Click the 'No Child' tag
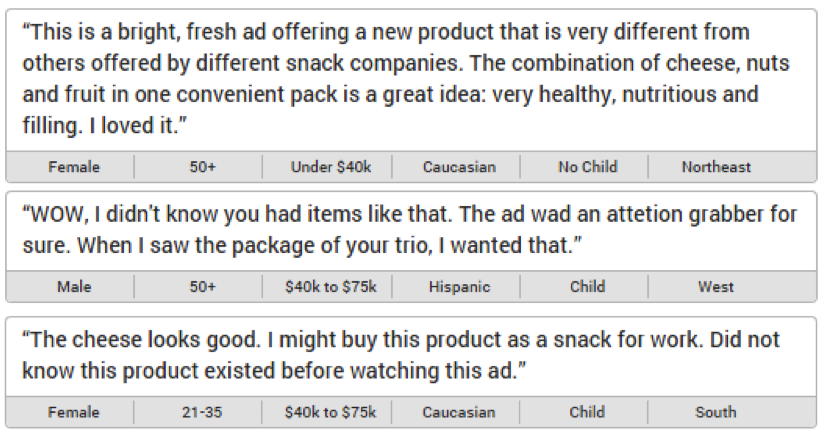 click(587, 167)
